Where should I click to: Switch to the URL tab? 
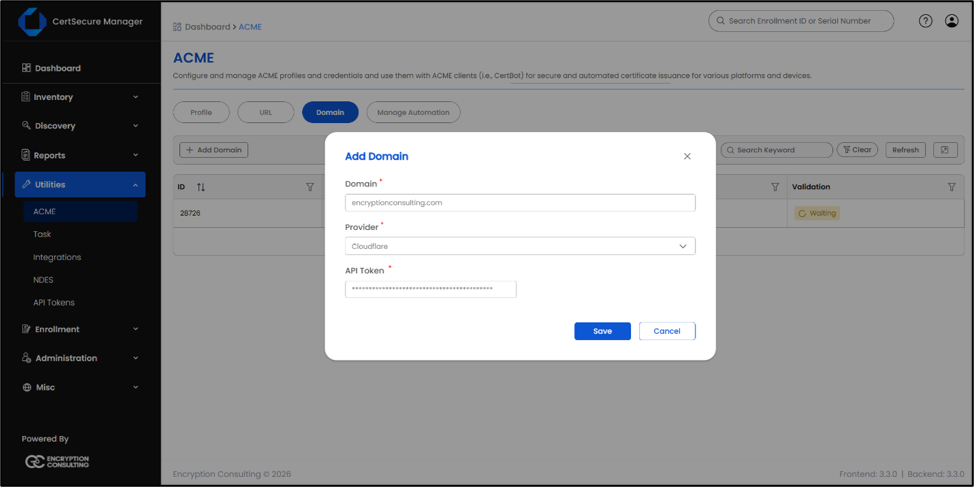tap(266, 112)
